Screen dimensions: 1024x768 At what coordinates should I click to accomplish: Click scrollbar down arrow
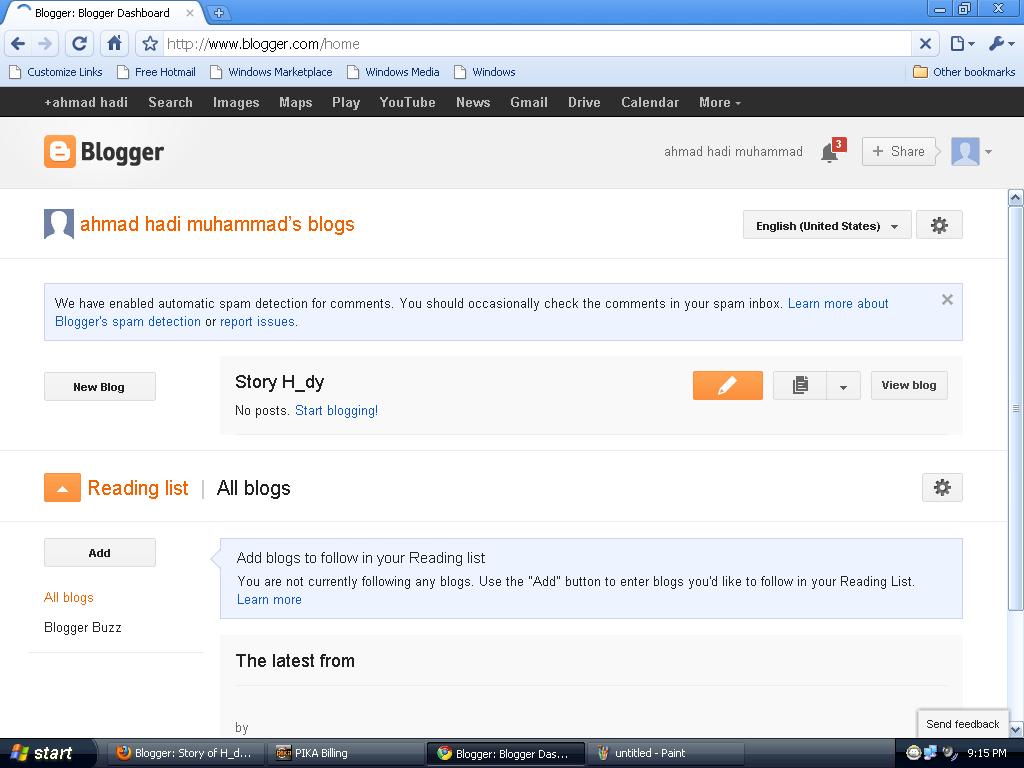tap(1016, 729)
